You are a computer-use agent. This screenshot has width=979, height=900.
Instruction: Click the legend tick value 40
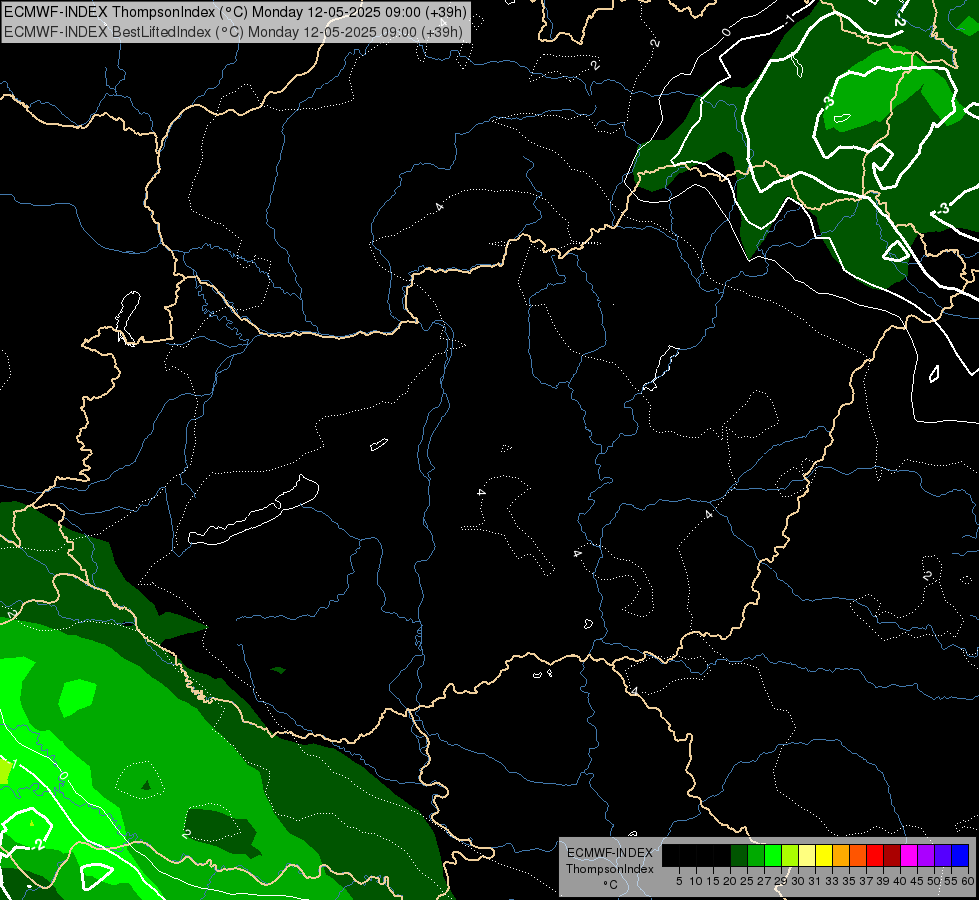(x=900, y=881)
